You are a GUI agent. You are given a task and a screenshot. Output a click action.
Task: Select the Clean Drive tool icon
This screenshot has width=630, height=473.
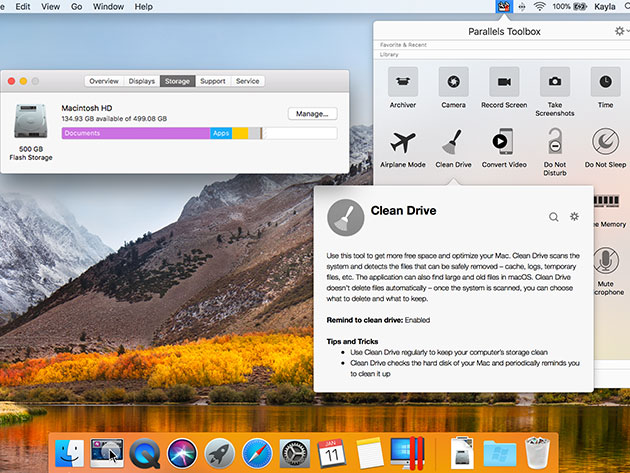[453, 142]
